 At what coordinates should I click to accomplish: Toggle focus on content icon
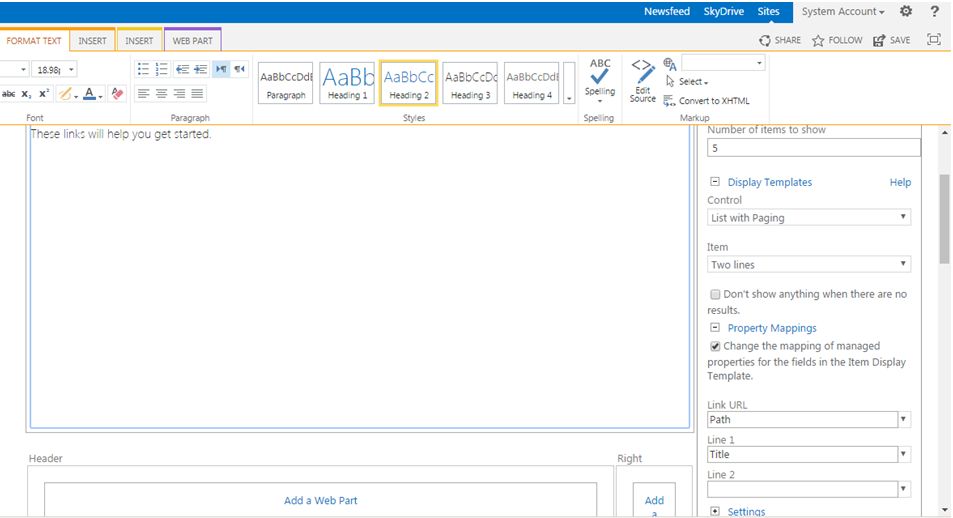pyautogui.click(x=934, y=40)
